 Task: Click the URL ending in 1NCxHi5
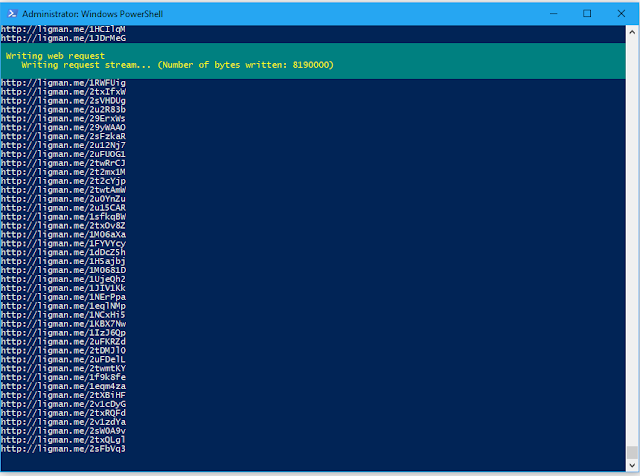pos(63,315)
